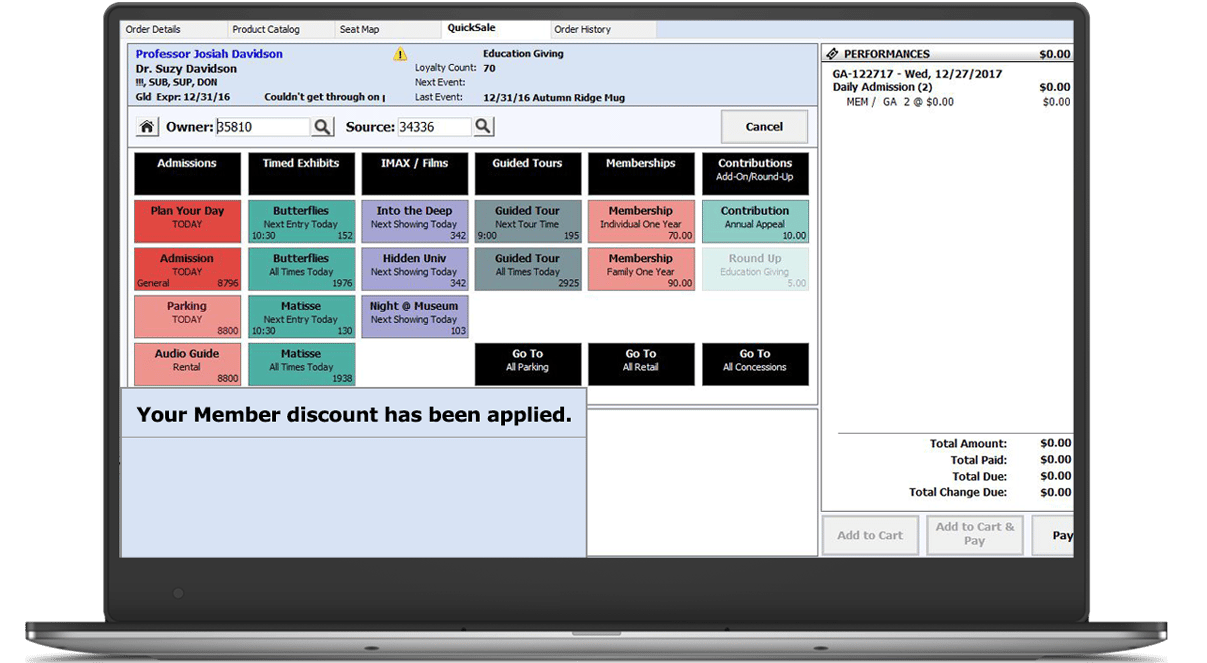Click the Home icon beside the Owner field
The image size is (1207, 663).
coord(146,126)
